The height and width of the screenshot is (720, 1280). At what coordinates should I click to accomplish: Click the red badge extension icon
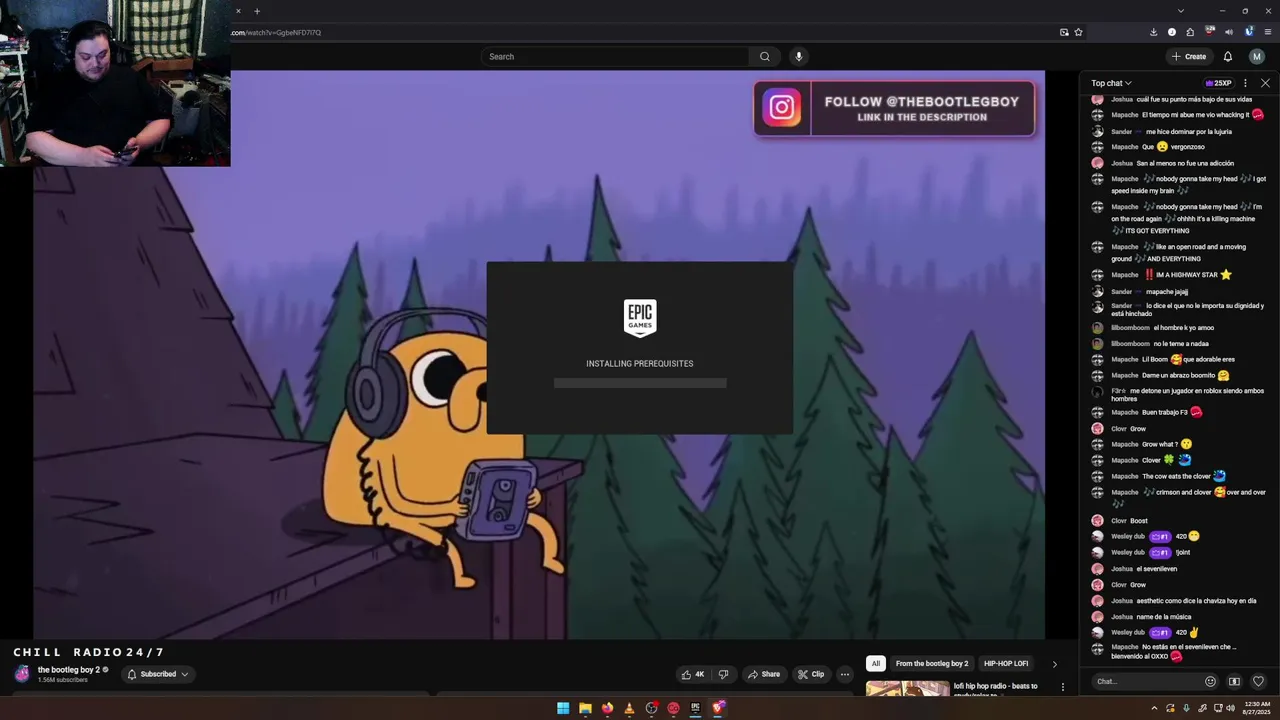point(1210,32)
